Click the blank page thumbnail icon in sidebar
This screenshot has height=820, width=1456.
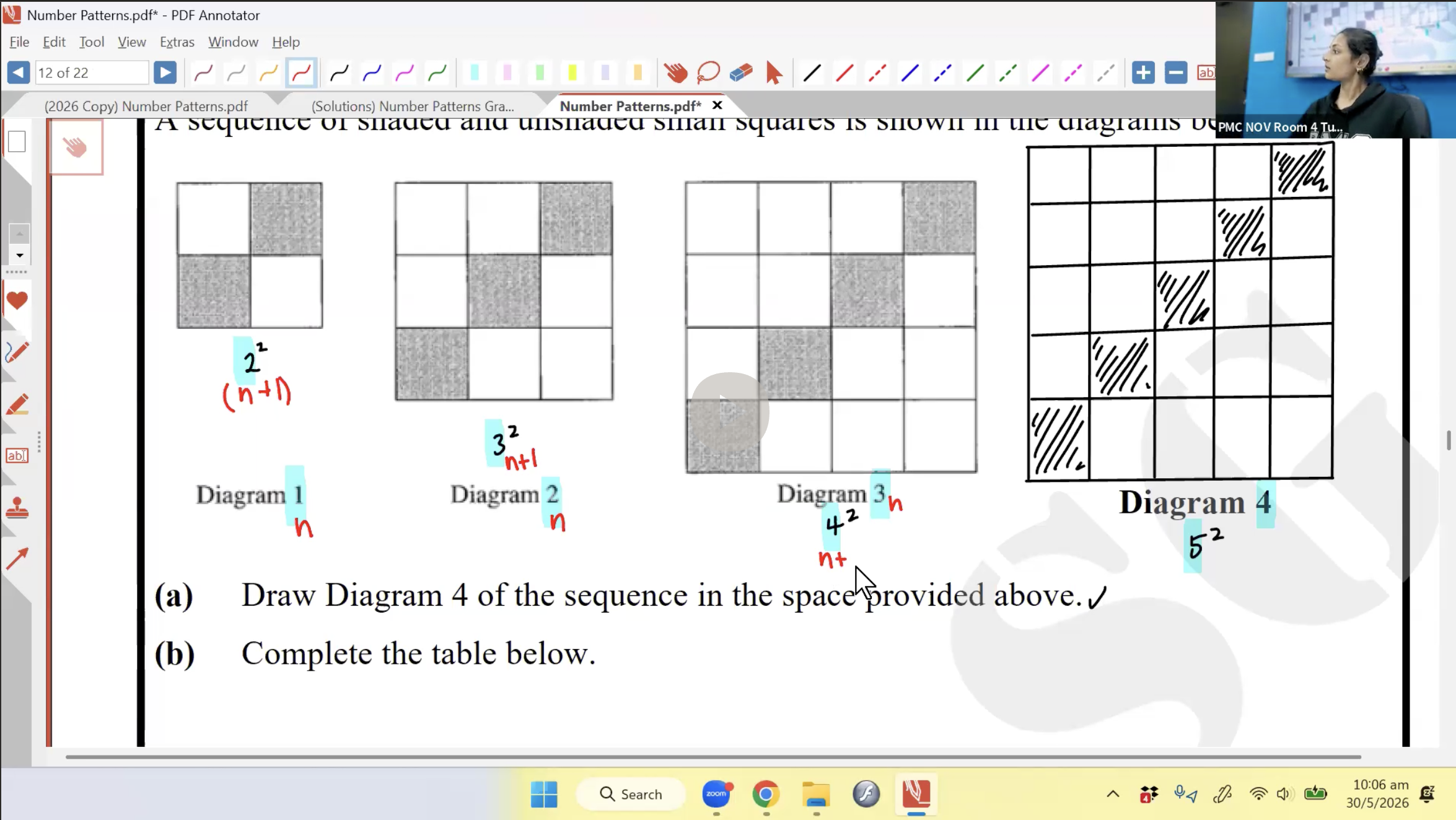[17, 142]
